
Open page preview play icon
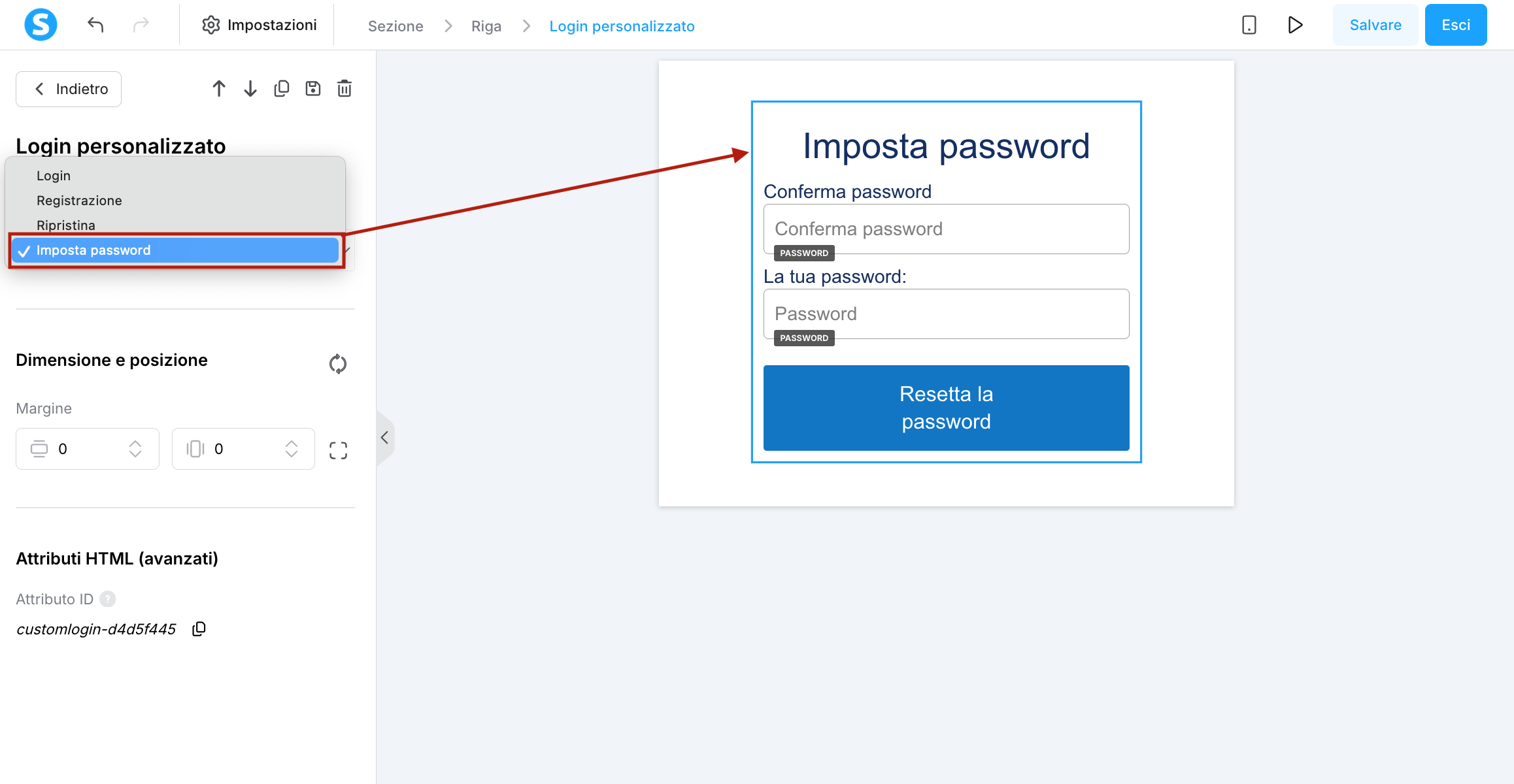1295,25
